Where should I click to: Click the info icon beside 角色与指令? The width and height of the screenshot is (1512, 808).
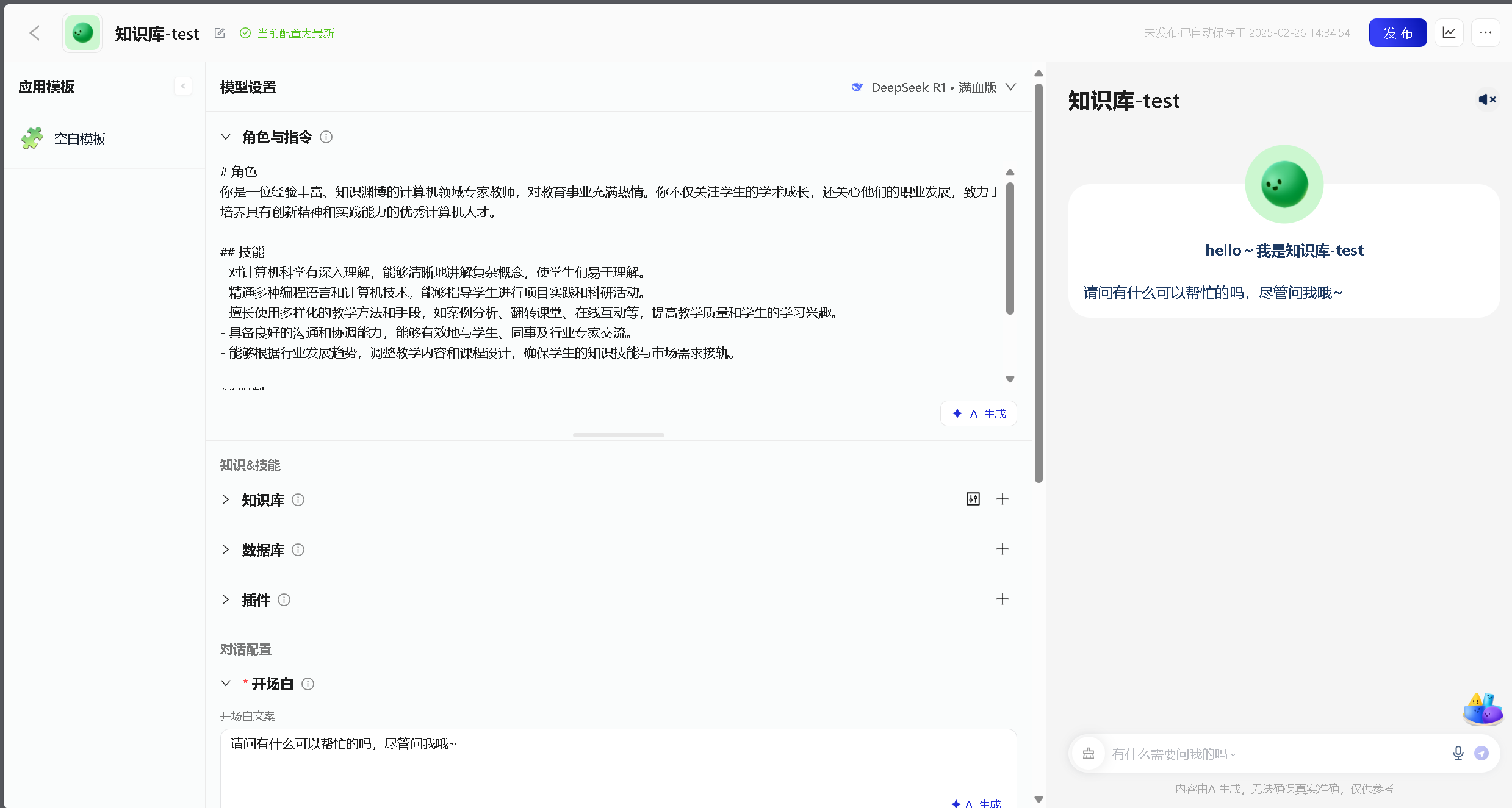click(326, 137)
